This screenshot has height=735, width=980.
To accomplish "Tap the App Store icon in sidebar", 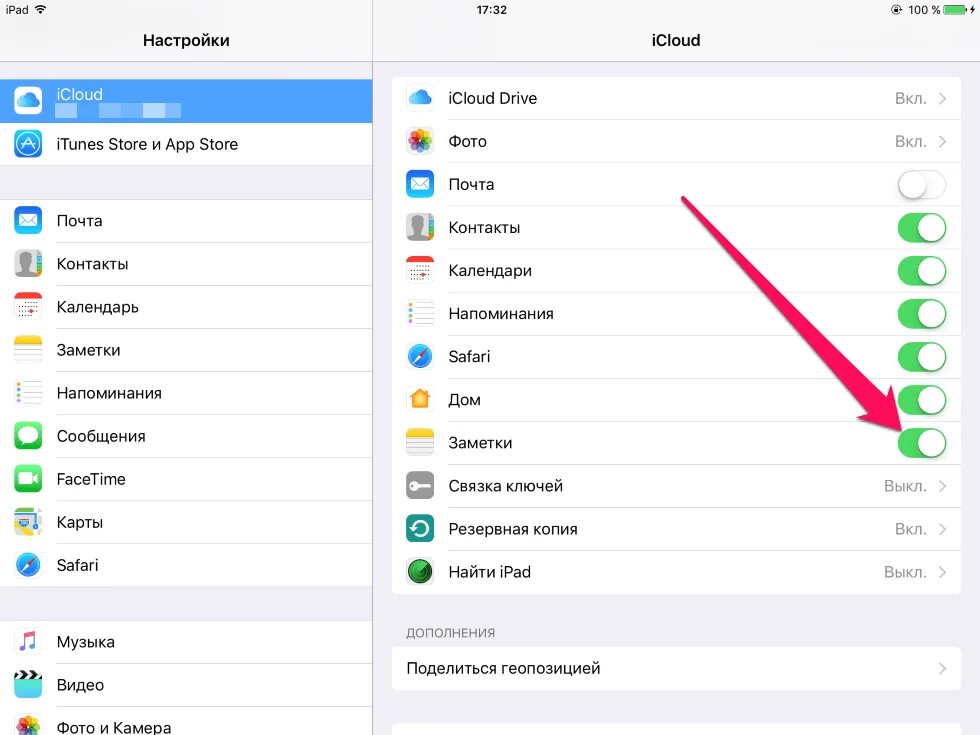I will tap(28, 144).
